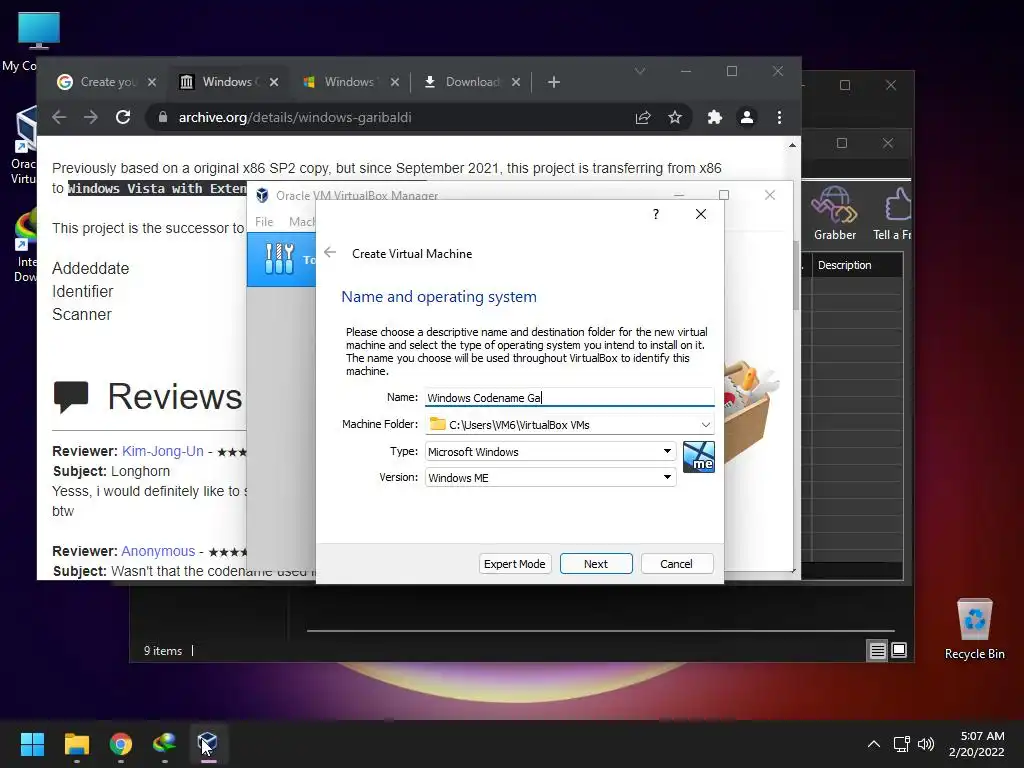Reload the archive.org page
This screenshot has height=768, width=1024.
(x=123, y=117)
